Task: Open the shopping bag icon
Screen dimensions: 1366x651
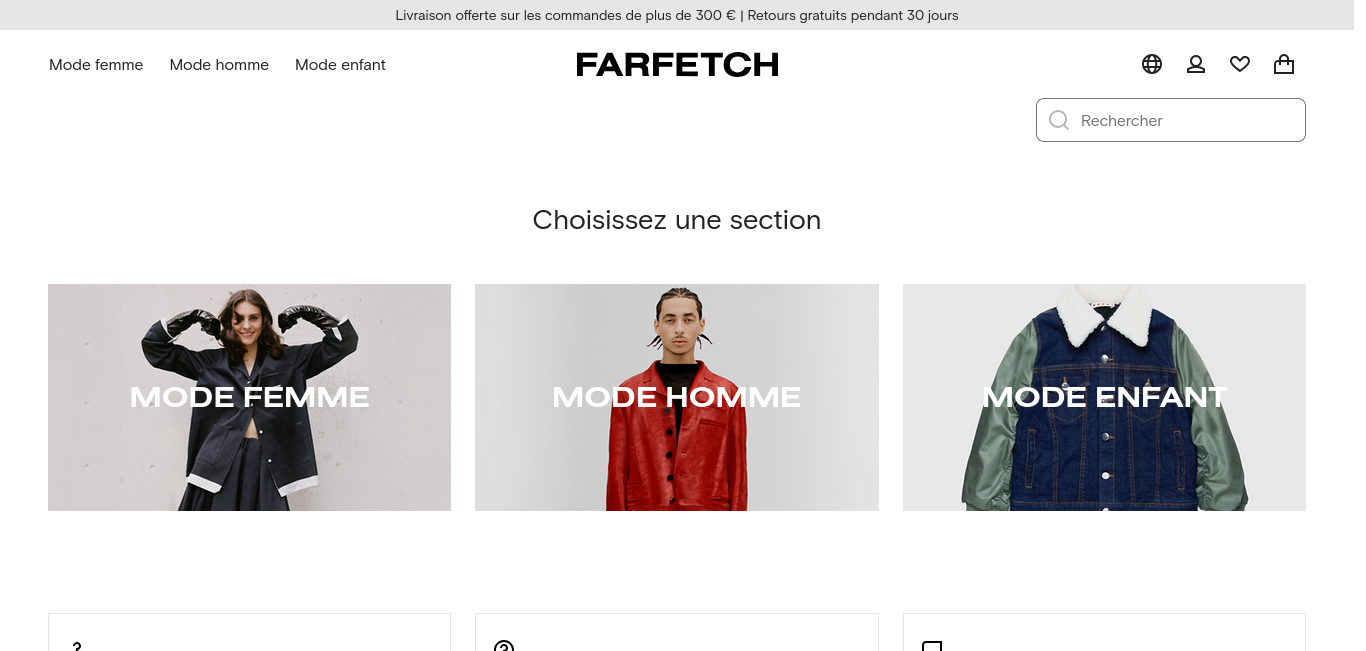Action: point(1284,64)
